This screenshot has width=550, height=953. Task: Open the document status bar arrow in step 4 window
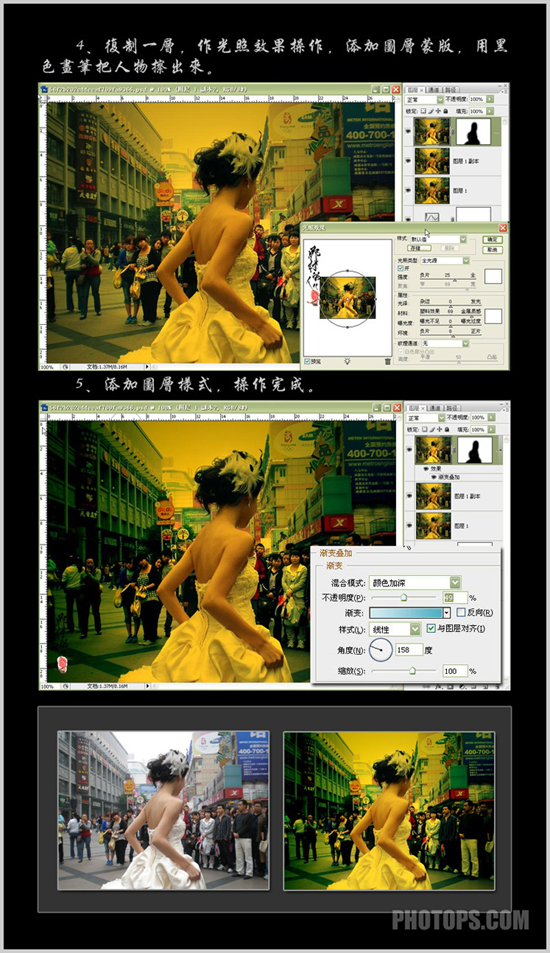[x=146, y=367]
